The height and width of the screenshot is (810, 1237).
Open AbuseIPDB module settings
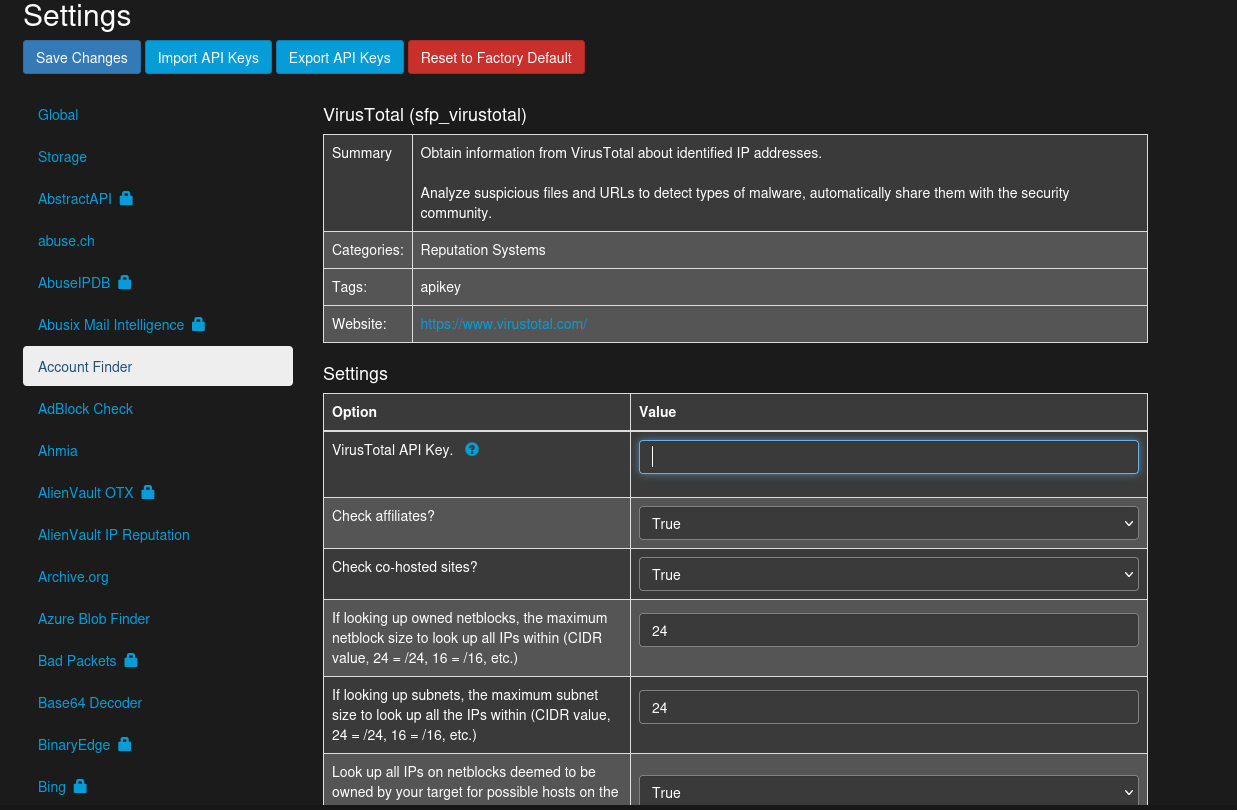coord(74,283)
